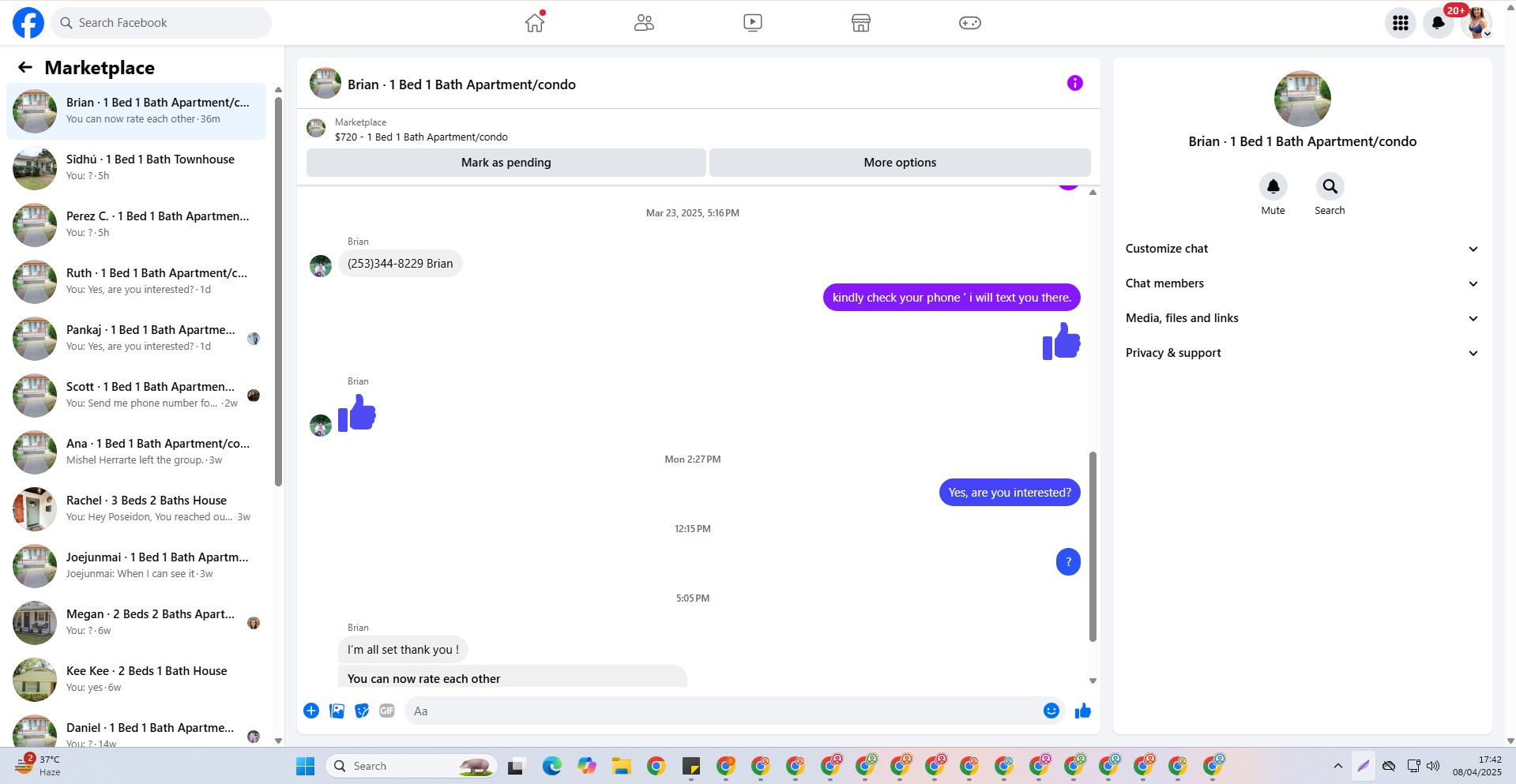Click the chat messages scrollbar thumb
This screenshot has width=1516, height=784.
point(1093,546)
